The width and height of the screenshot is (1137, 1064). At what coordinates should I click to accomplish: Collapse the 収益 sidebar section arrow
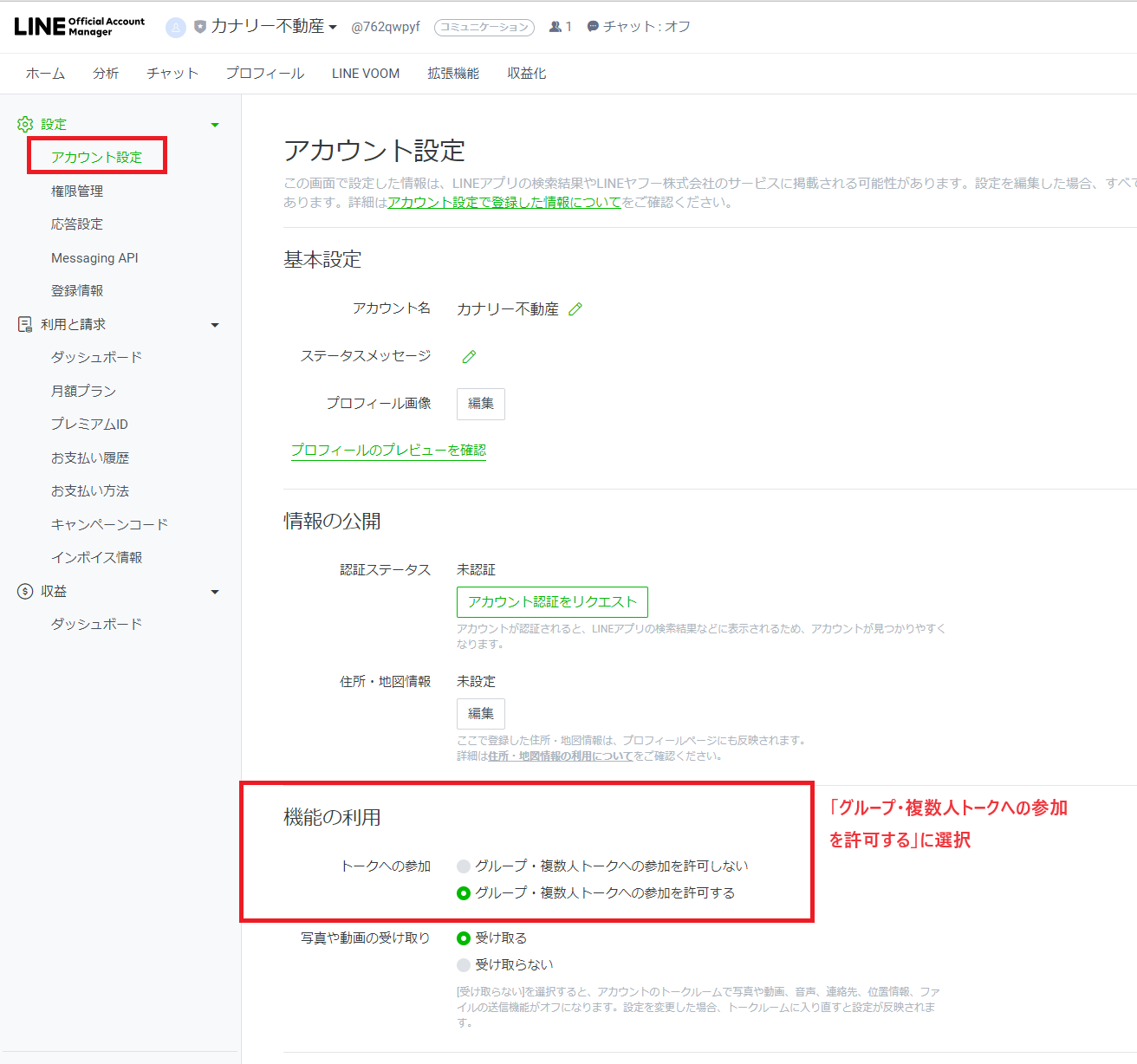[x=215, y=592]
